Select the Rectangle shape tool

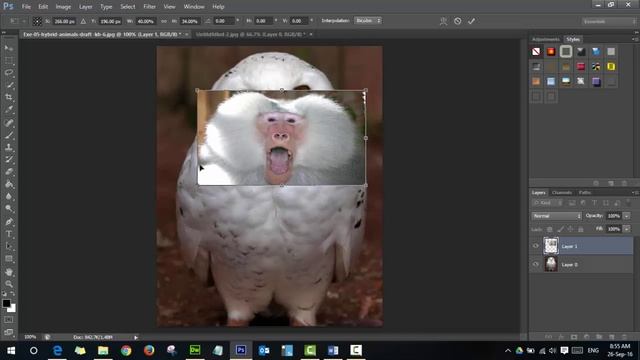9,259
